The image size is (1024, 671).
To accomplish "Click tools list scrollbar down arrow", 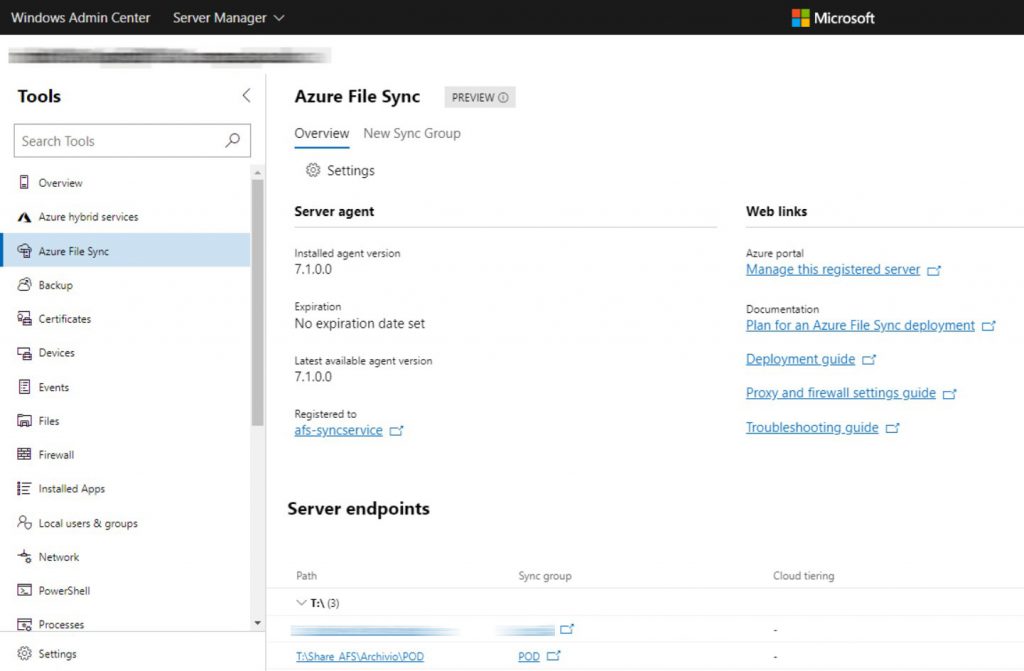I will click(x=257, y=623).
